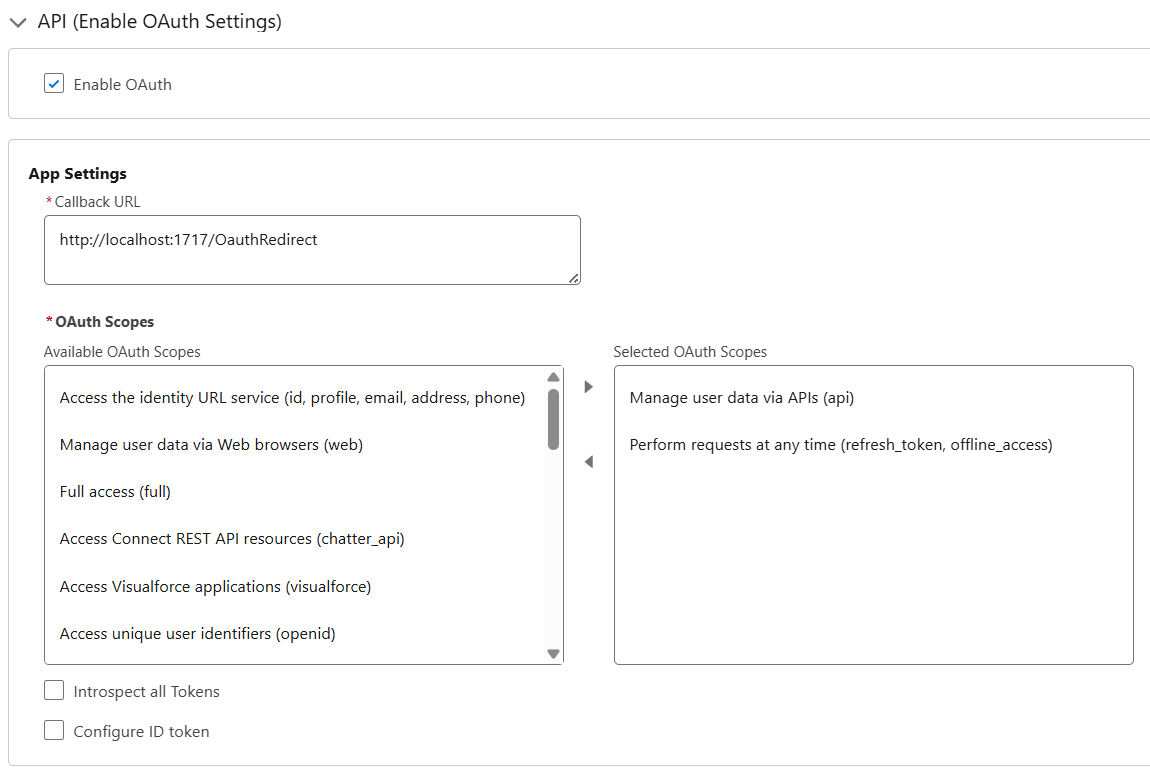Disable the Enable OAuth checkbox

click(x=53, y=83)
